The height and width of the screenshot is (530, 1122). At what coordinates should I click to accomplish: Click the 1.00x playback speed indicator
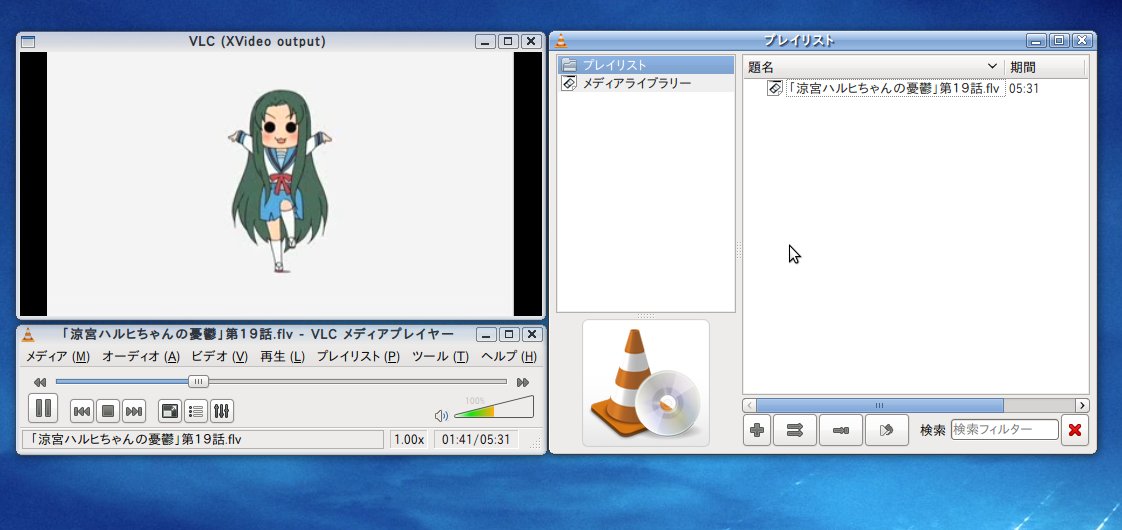pyautogui.click(x=409, y=439)
